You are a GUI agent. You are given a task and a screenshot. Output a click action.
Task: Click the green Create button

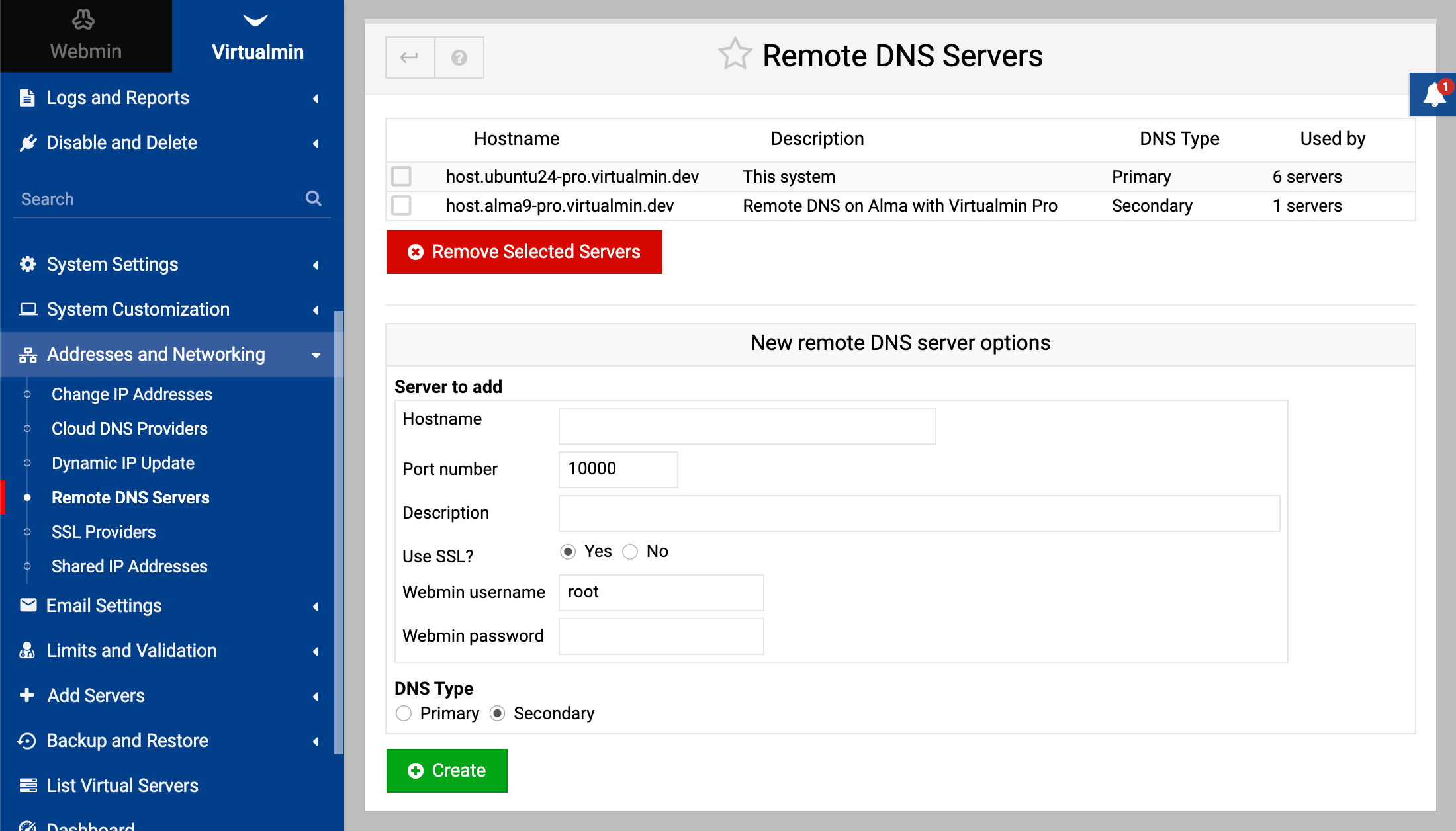pyautogui.click(x=447, y=771)
